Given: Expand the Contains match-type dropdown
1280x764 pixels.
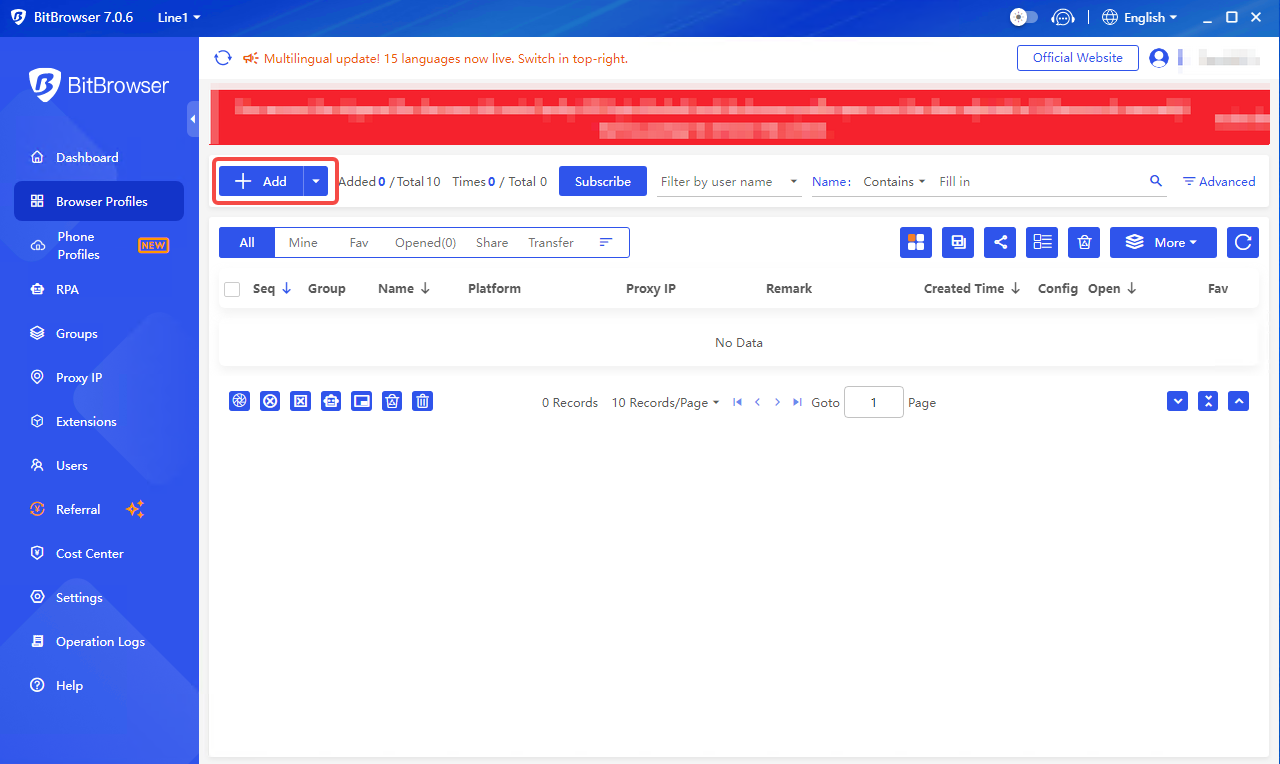Looking at the screenshot, I should click(894, 182).
